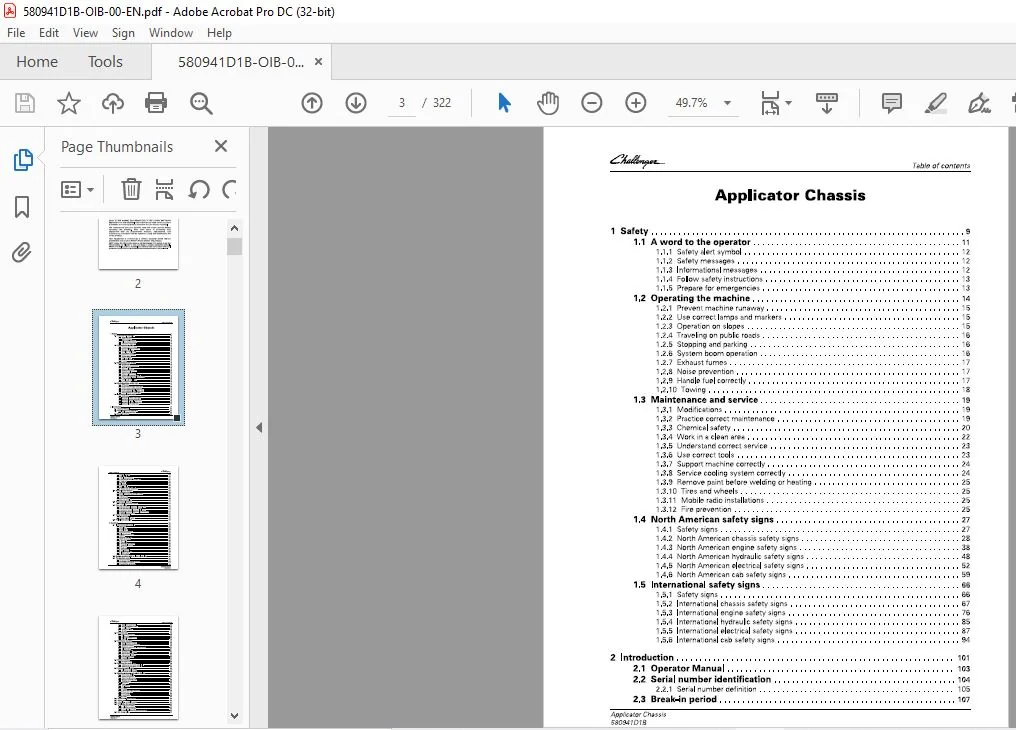Print the document with printer icon
The height and width of the screenshot is (730, 1016).
156,103
